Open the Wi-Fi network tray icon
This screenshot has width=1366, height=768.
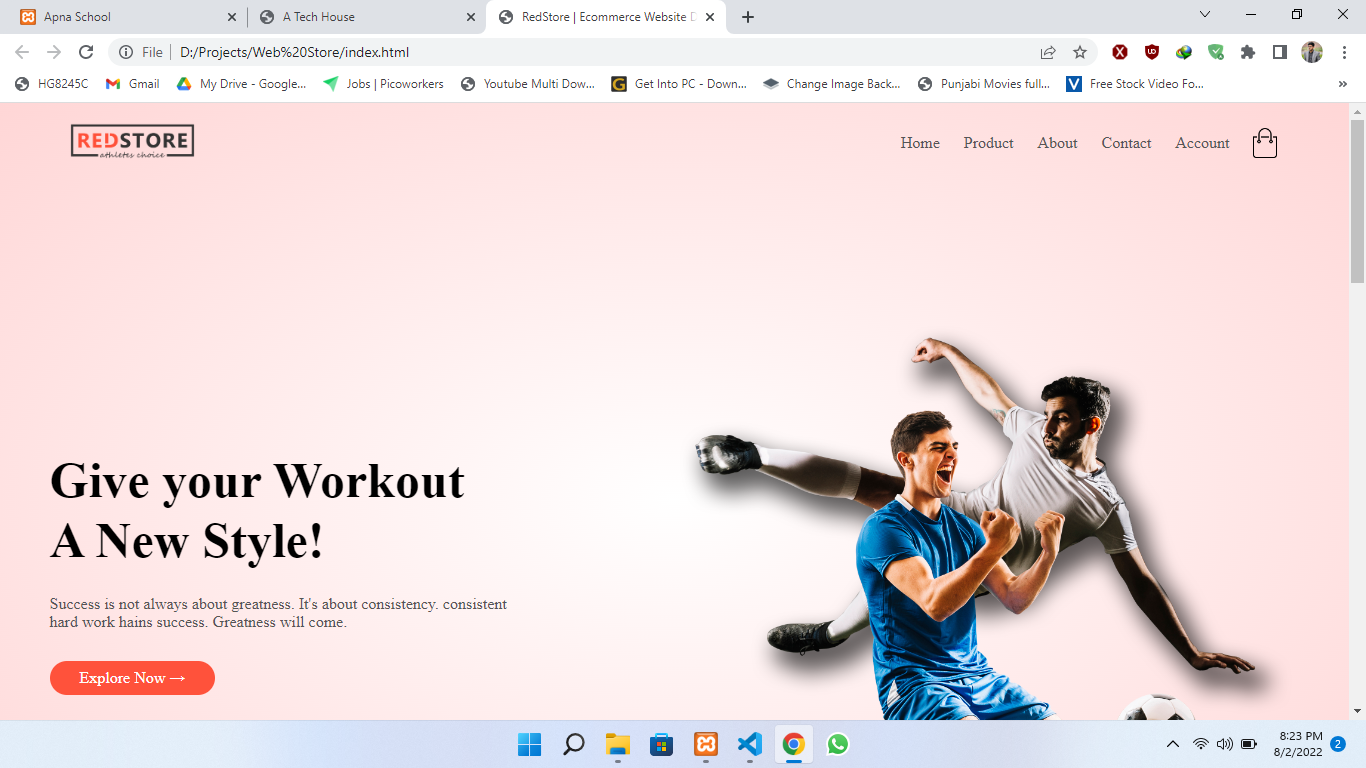[1201, 744]
